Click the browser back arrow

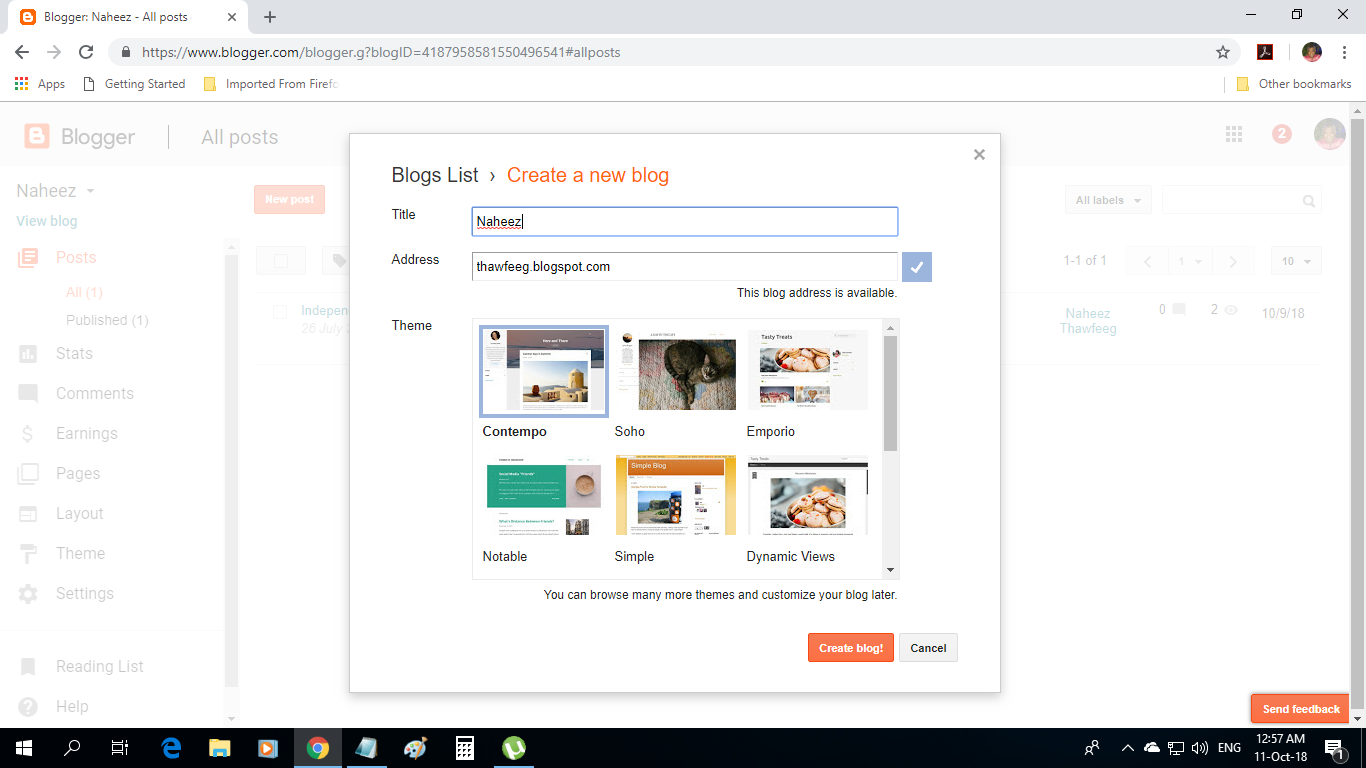[x=21, y=52]
